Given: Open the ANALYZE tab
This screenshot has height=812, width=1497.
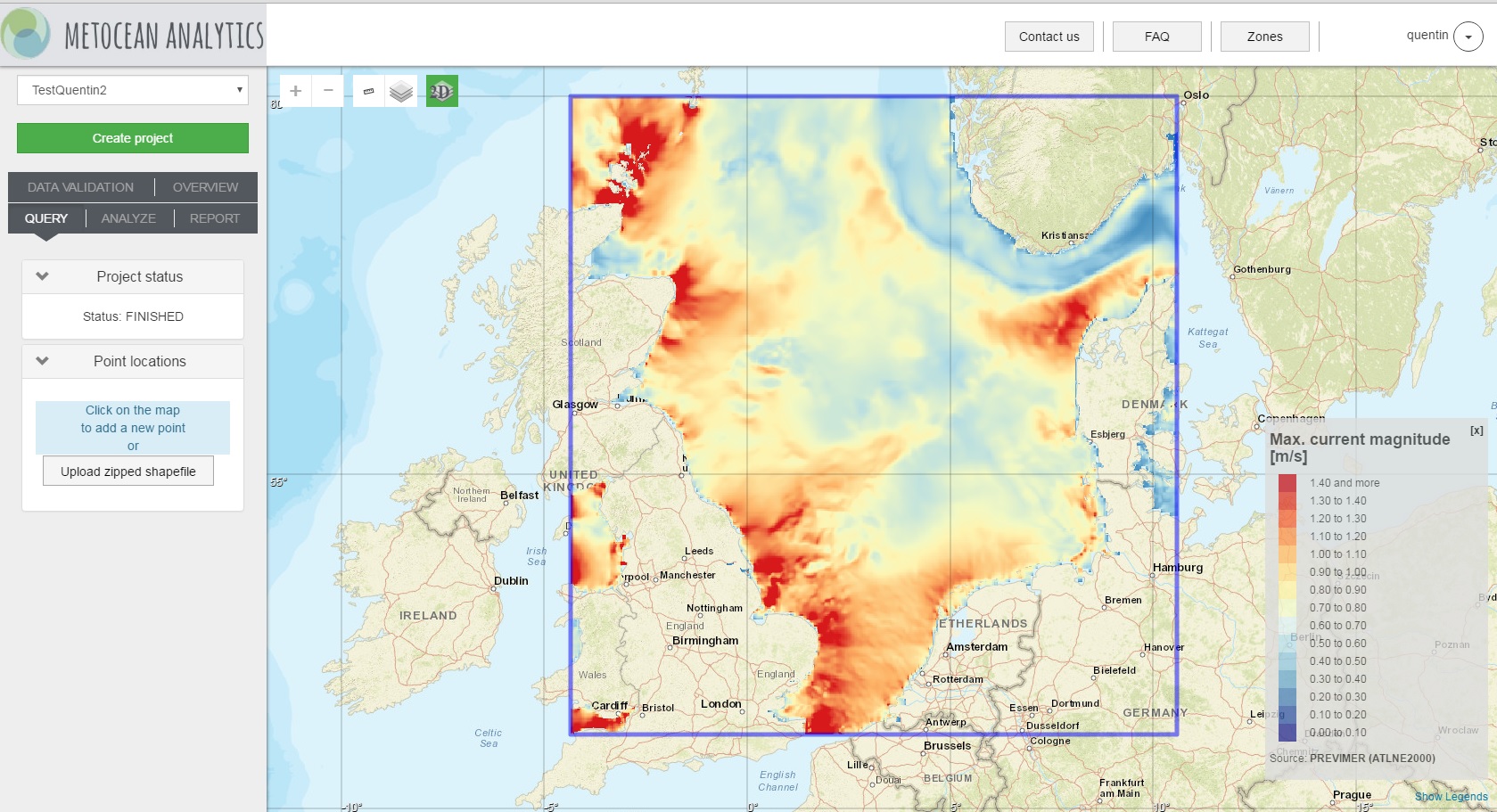Looking at the screenshot, I should coord(128,218).
